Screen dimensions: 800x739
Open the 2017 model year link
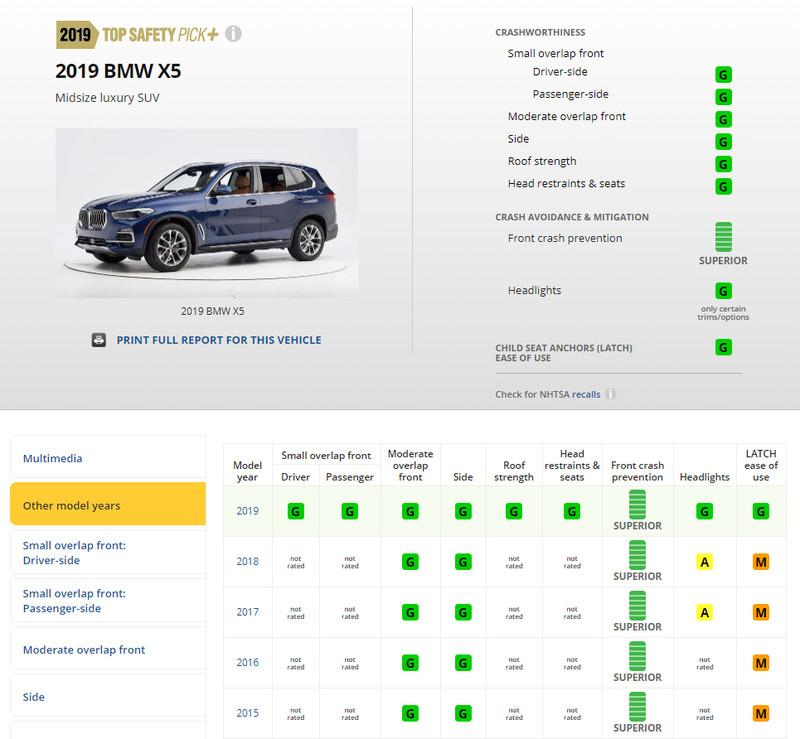247,612
